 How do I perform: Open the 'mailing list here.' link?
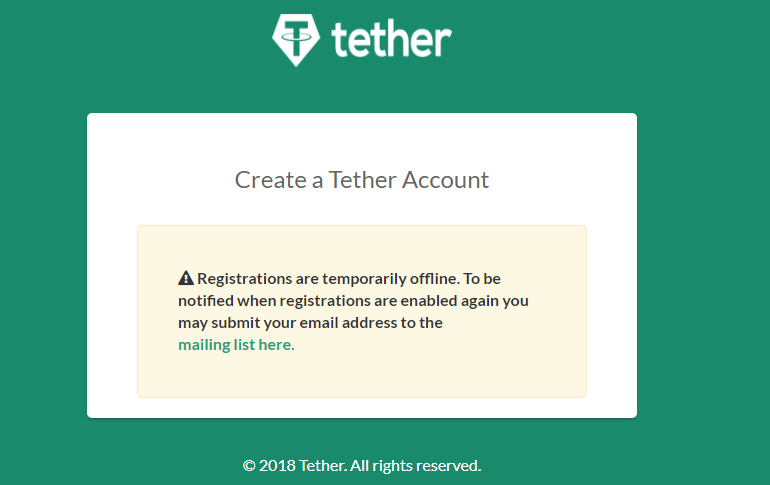(x=236, y=345)
